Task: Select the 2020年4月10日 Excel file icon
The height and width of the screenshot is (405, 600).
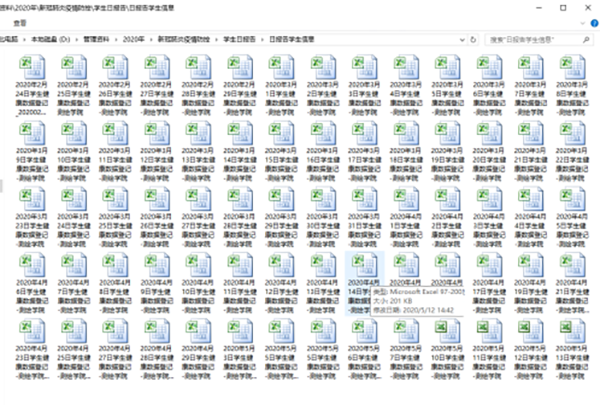Action: point(198,265)
